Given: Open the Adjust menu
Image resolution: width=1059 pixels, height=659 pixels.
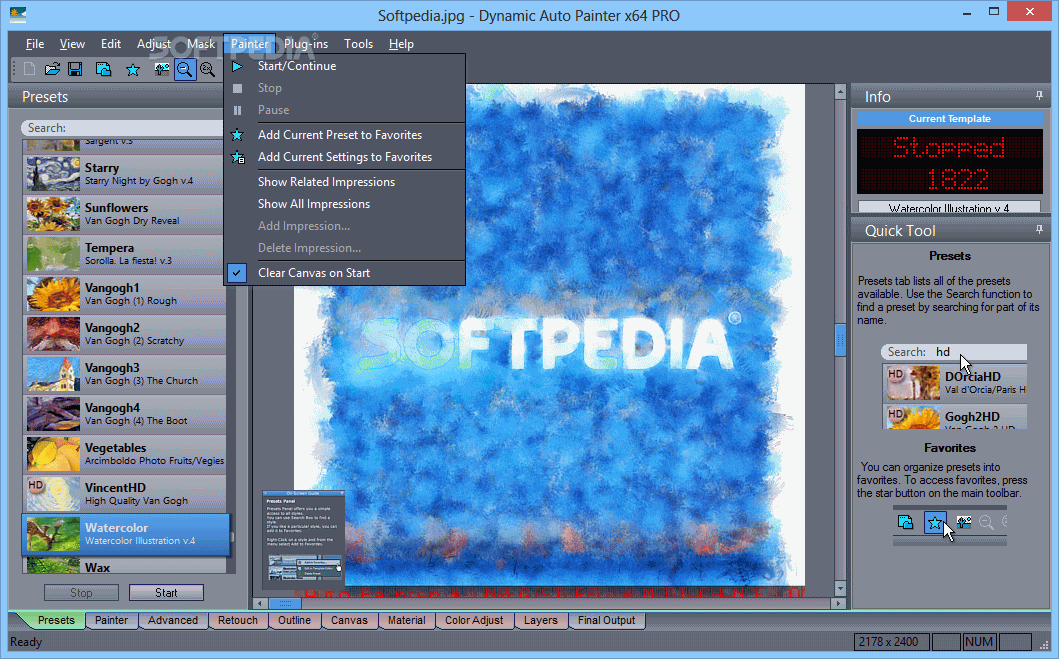Looking at the screenshot, I should click(153, 44).
